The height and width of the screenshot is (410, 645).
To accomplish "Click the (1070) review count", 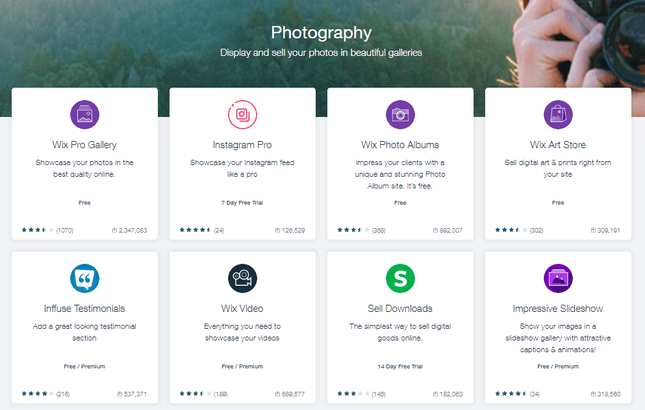I will (x=65, y=230).
